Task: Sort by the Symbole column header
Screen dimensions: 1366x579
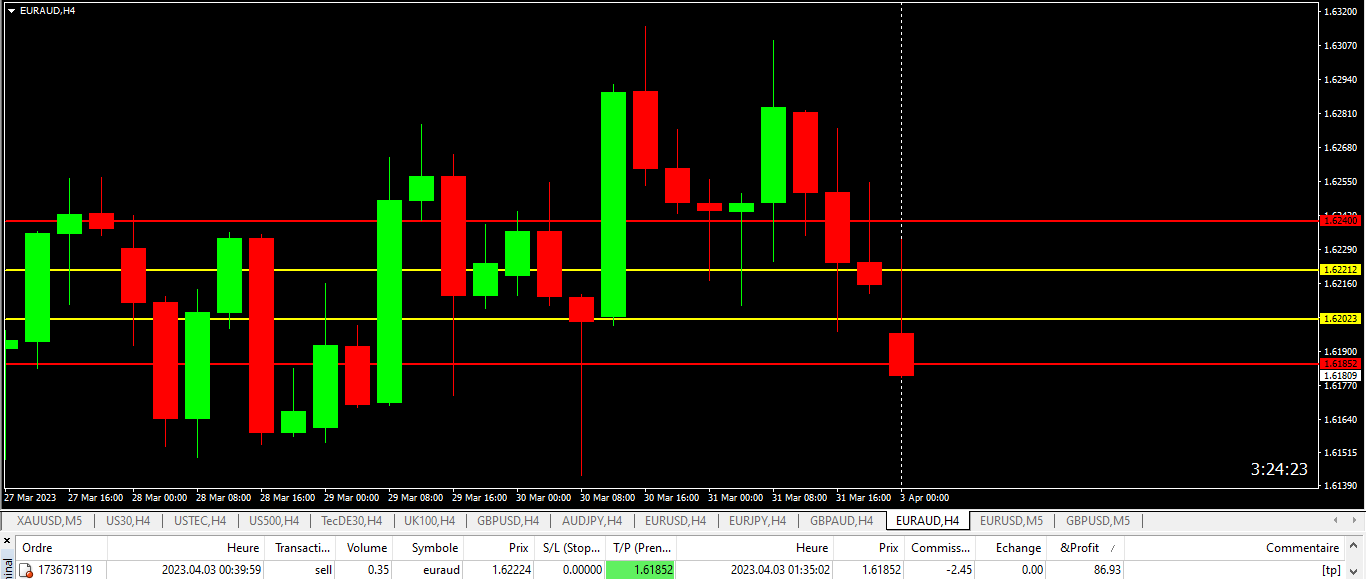Action: pyautogui.click(x=434, y=548)
